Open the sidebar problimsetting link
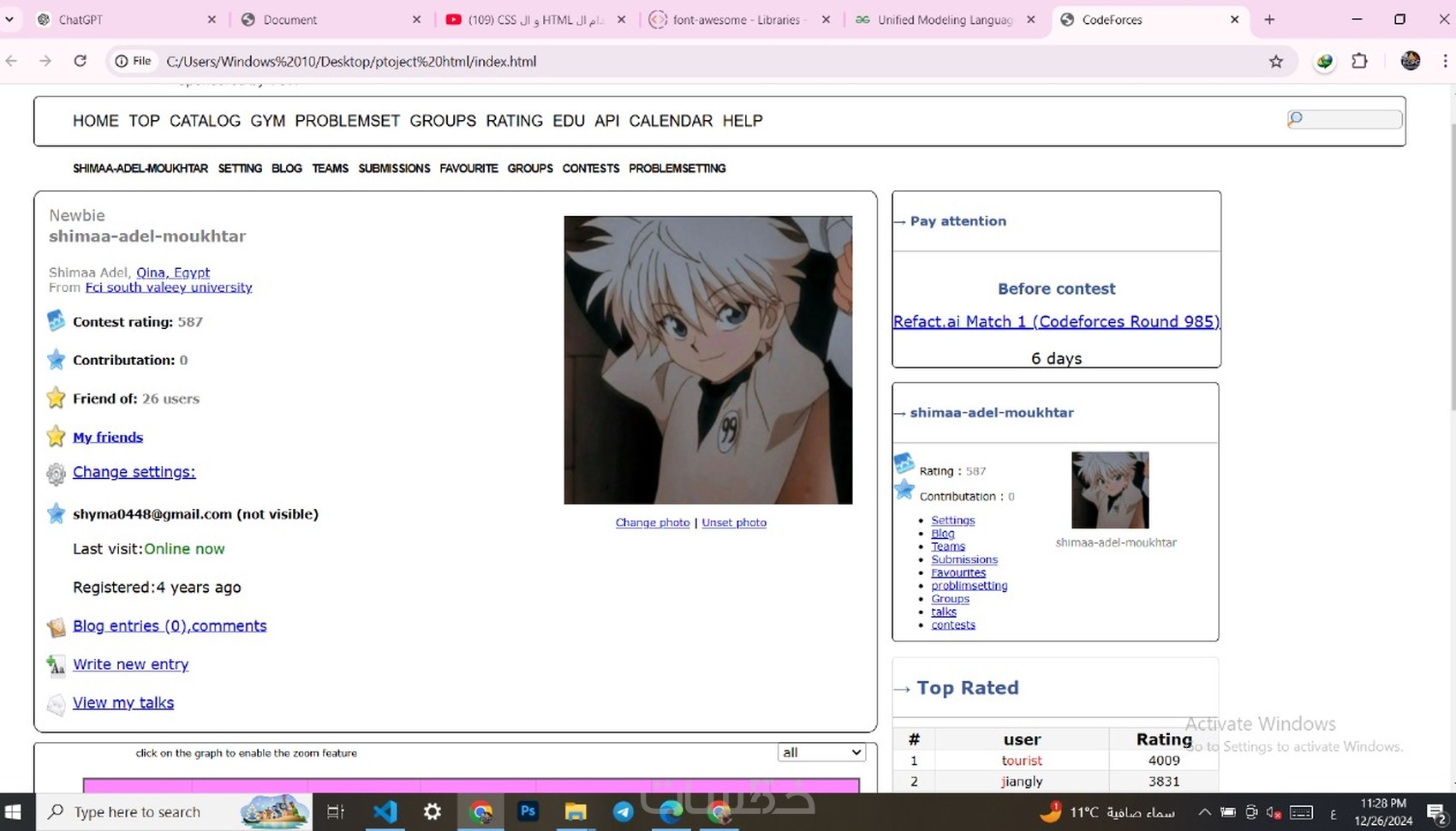The width and height of the screenshot is (1456, 831). pos(970,586)
